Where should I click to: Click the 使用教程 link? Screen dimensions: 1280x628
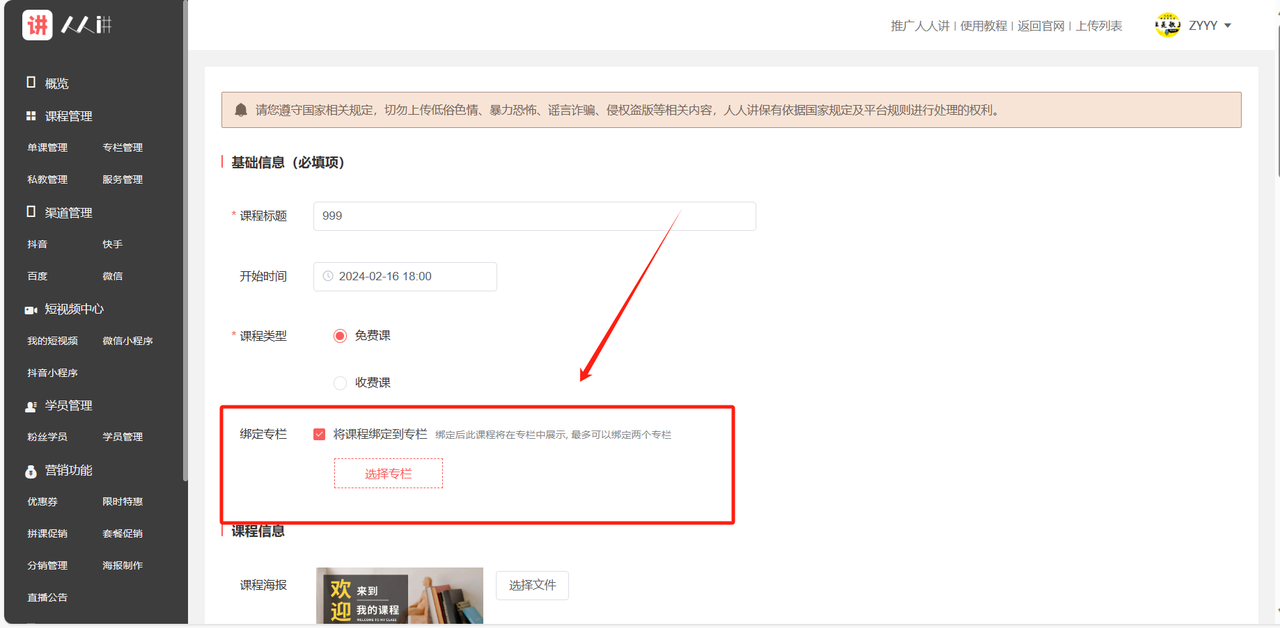click(x=983, y=26)
